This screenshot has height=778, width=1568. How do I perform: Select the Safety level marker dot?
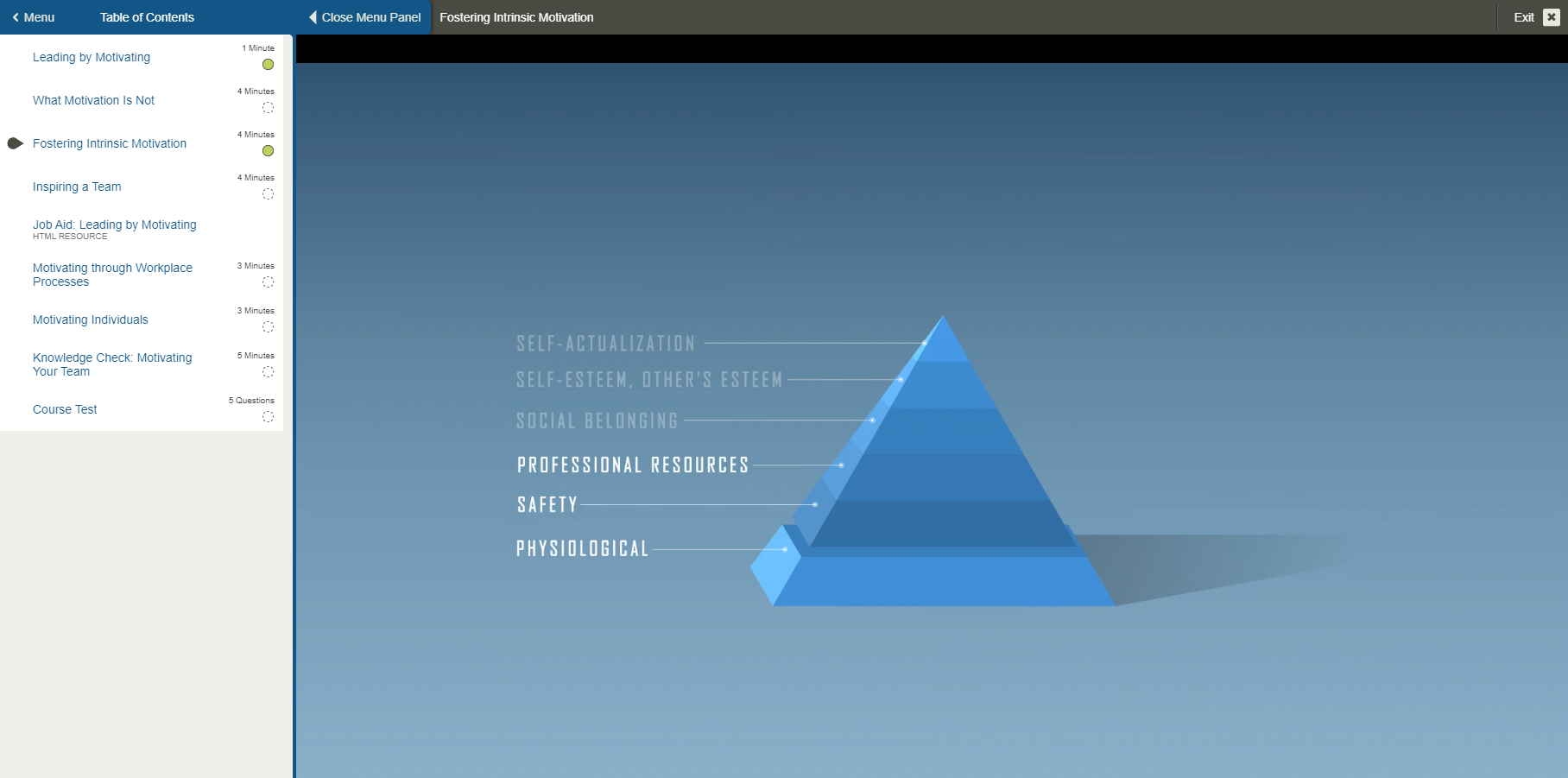coord(815,504)
